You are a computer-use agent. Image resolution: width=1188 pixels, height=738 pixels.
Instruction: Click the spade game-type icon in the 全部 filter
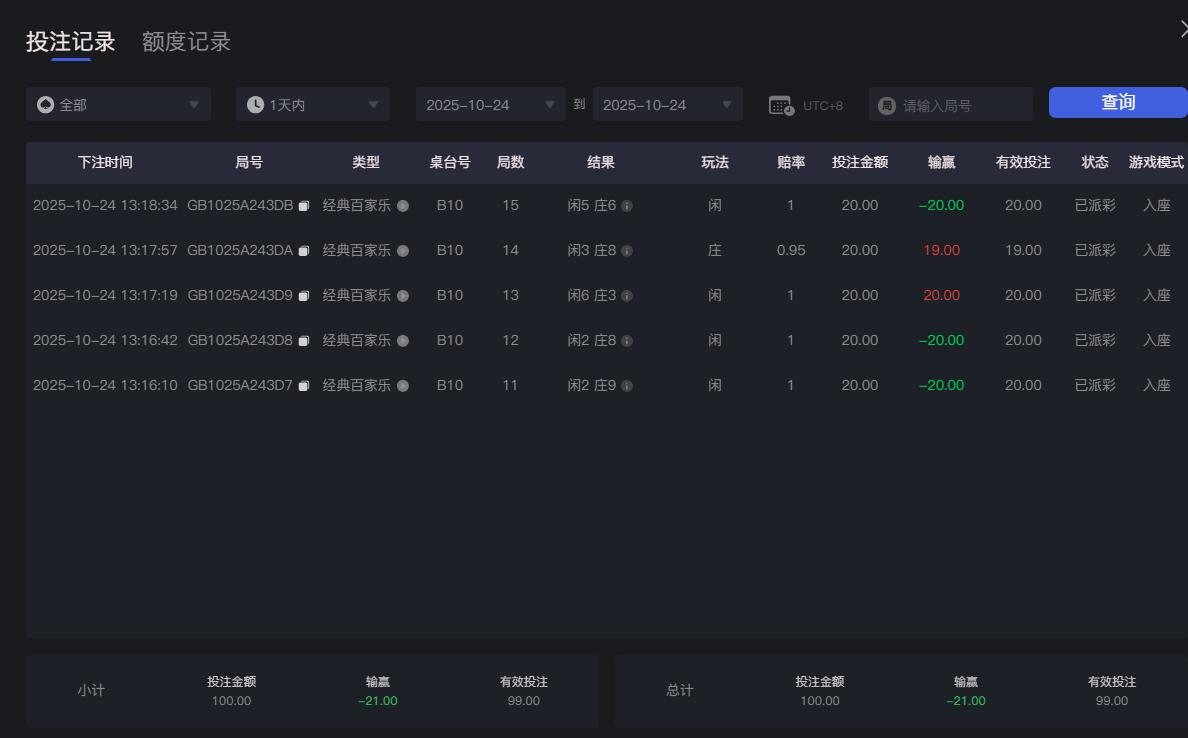click(42, 103)
